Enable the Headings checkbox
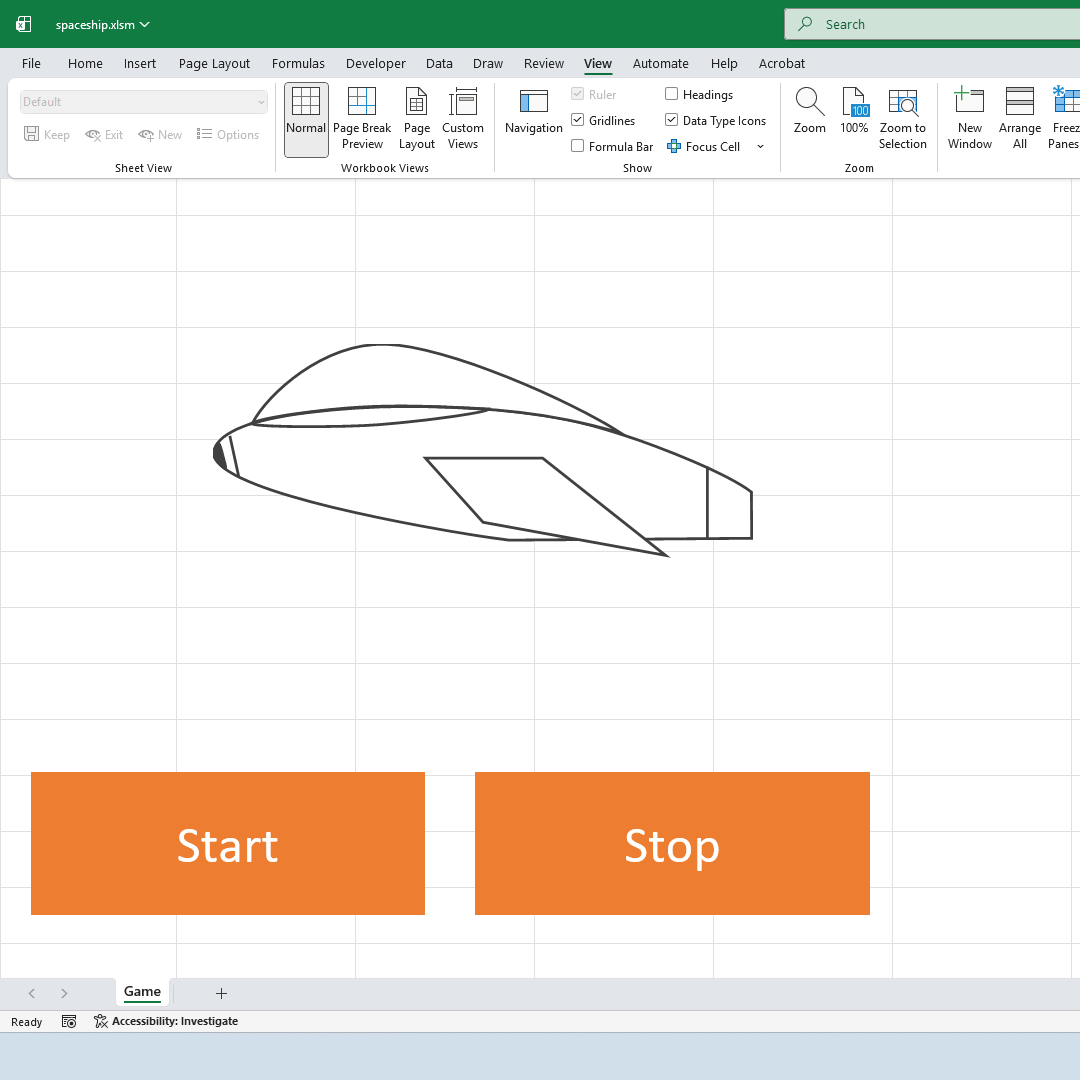Image resolution: width=1080 pixels, height=1080 pixels. pyautogui.click(x=670, y=94)
